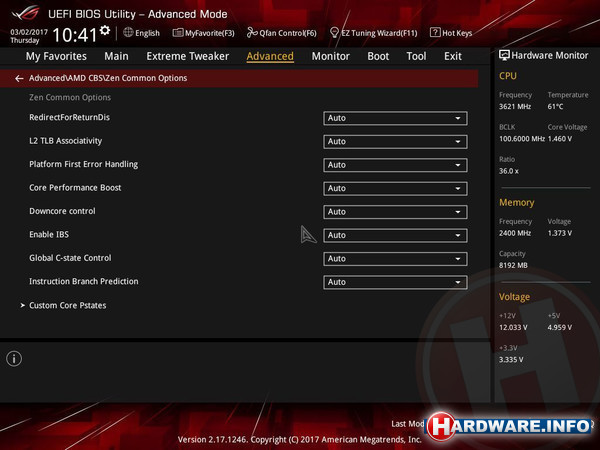Viewport: 600px width, 450px height.
Task: Open Qfan Control(F6) text label
Action: click(288, 33)
